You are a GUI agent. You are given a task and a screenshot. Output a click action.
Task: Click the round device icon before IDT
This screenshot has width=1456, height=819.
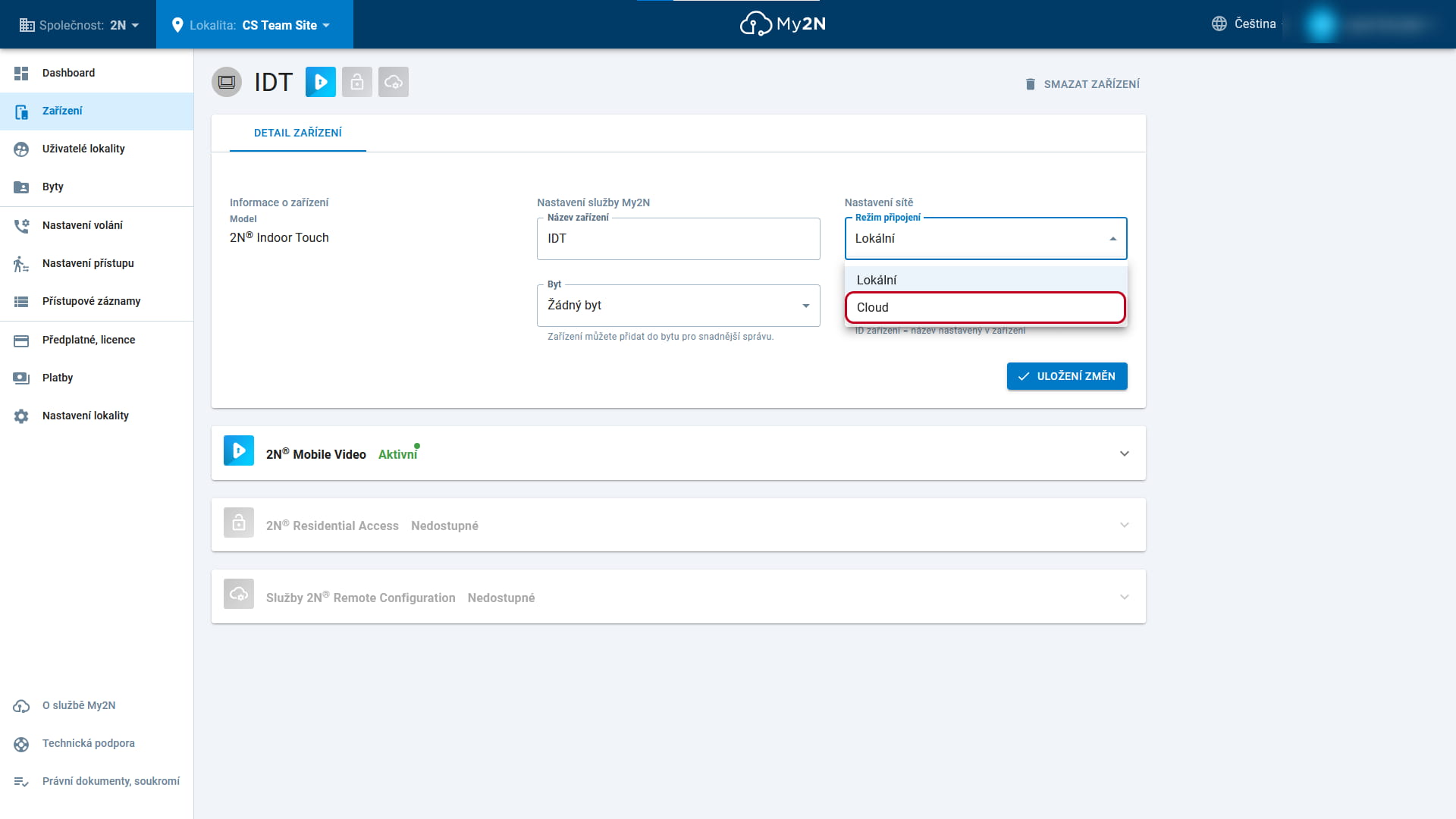point(227,82)
